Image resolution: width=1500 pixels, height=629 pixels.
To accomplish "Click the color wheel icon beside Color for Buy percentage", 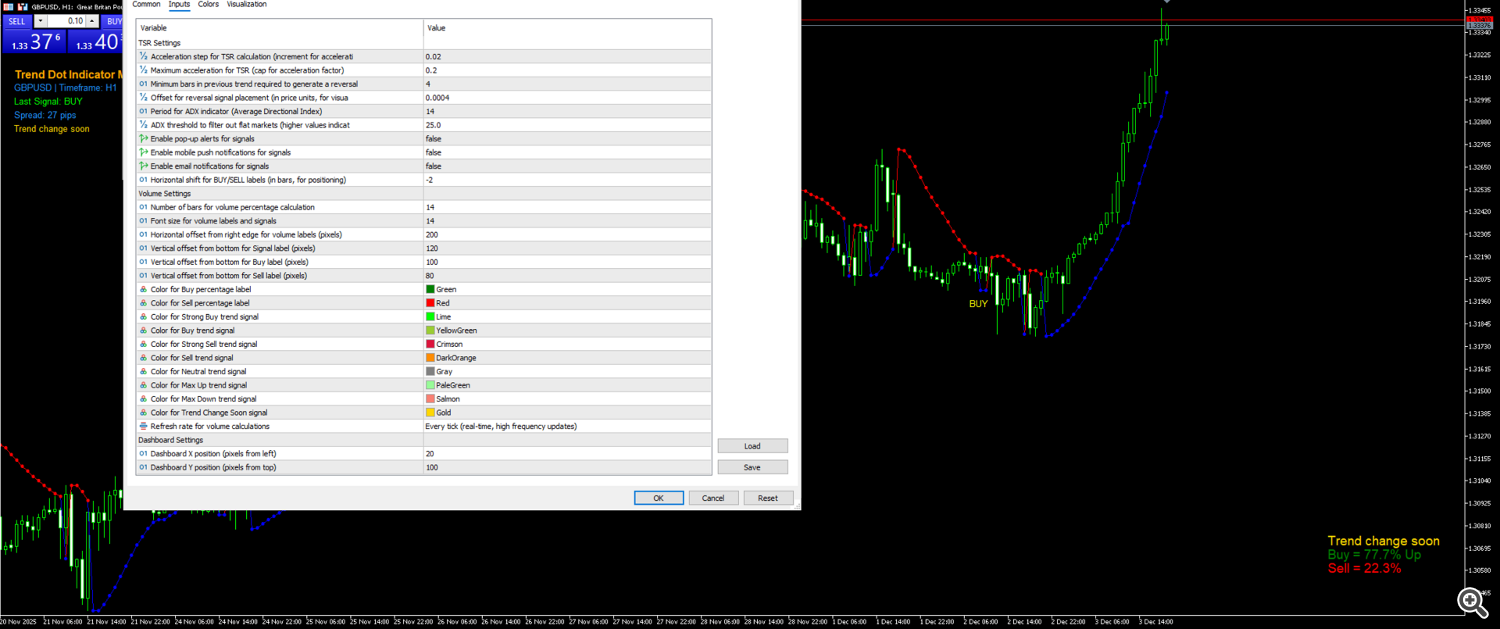I will coord(143,289).
